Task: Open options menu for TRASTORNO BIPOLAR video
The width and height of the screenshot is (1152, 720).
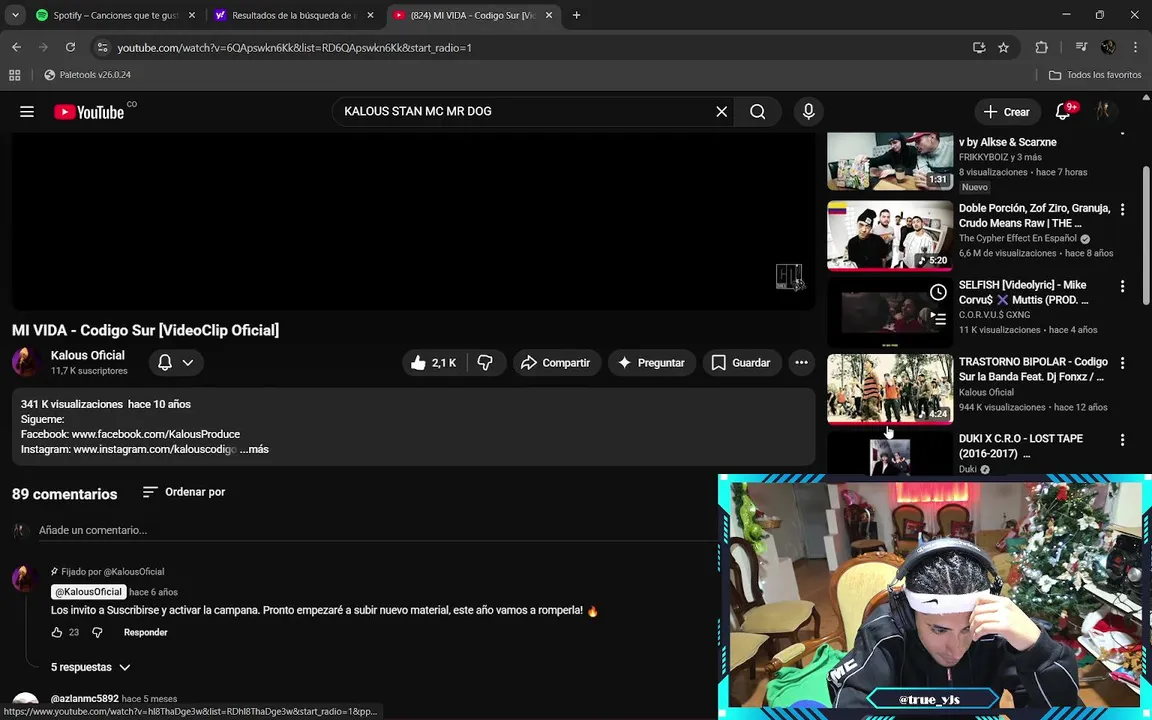Action: pyautogui.click(x=1122, y=363)
